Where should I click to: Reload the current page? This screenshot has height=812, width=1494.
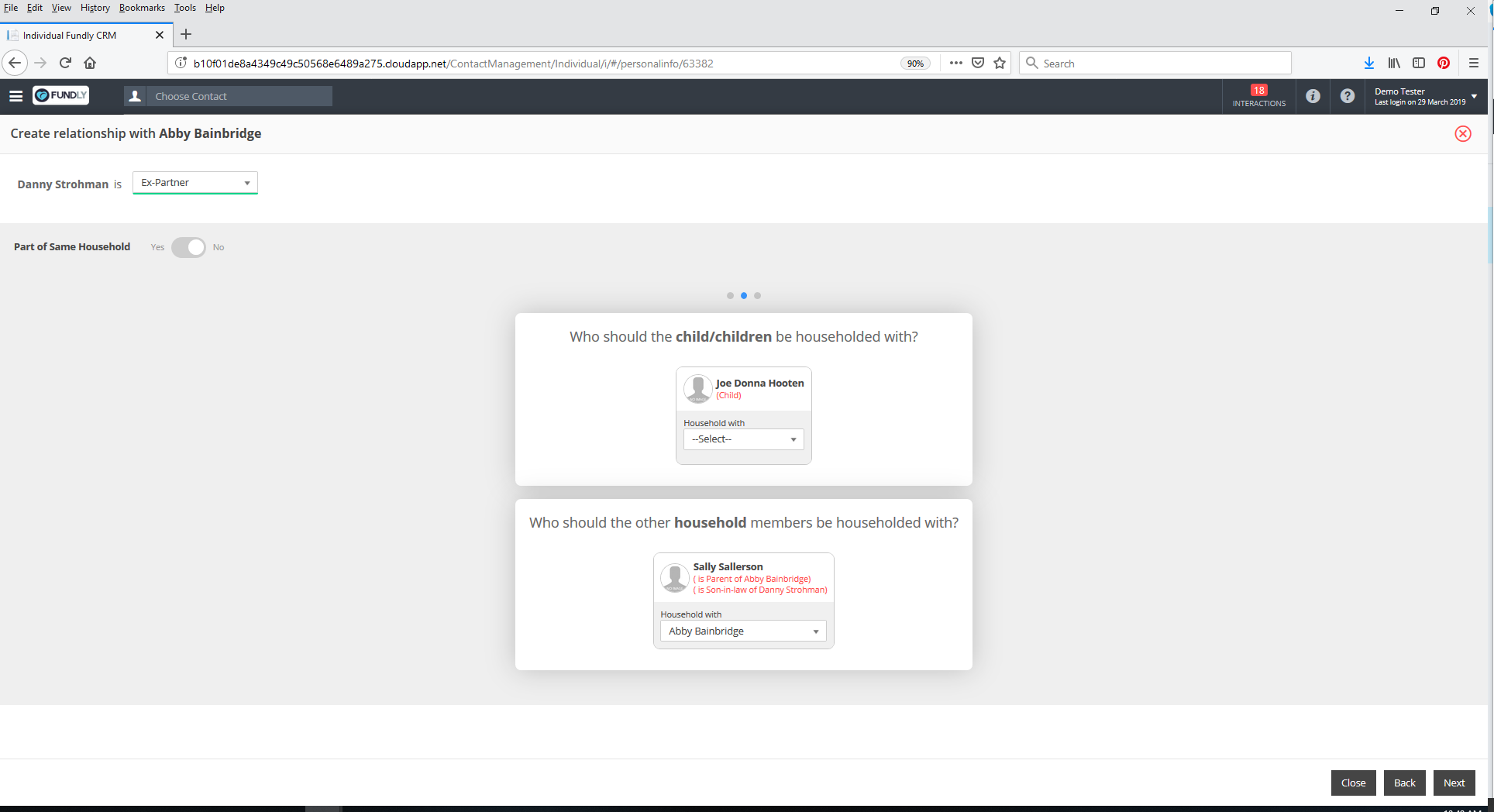click(x=66, y=63)
